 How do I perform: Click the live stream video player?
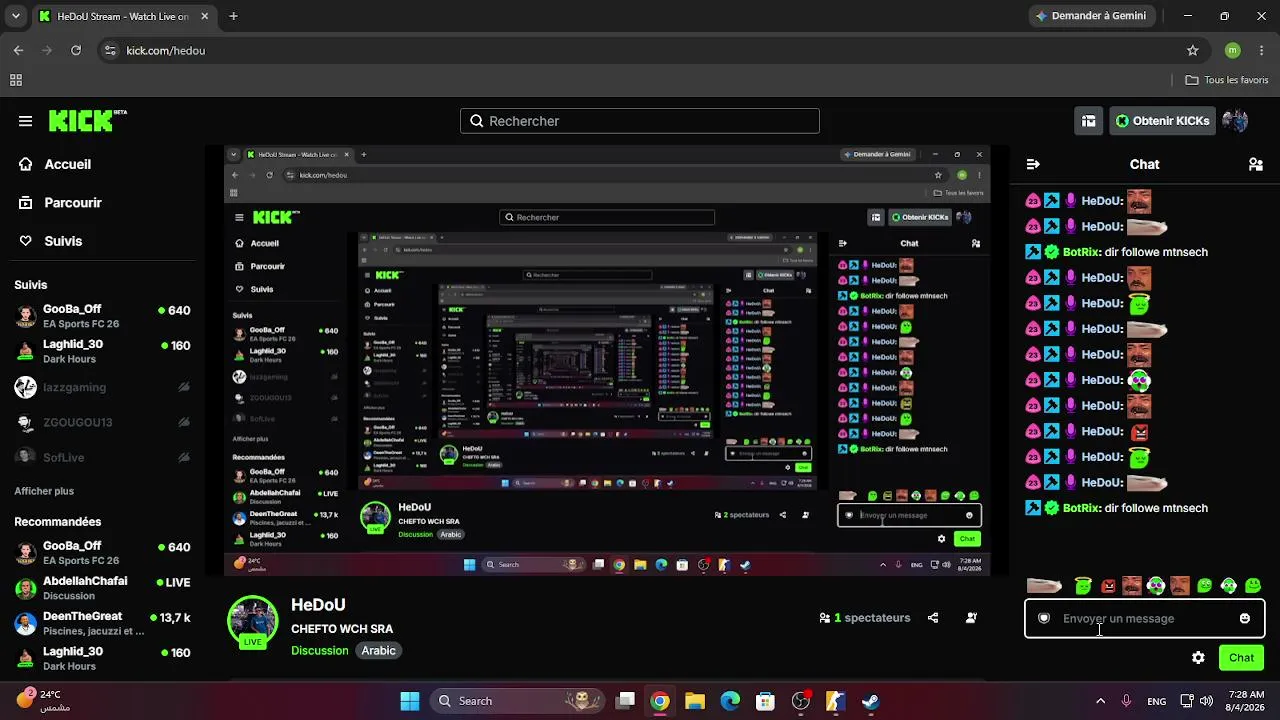607,361
